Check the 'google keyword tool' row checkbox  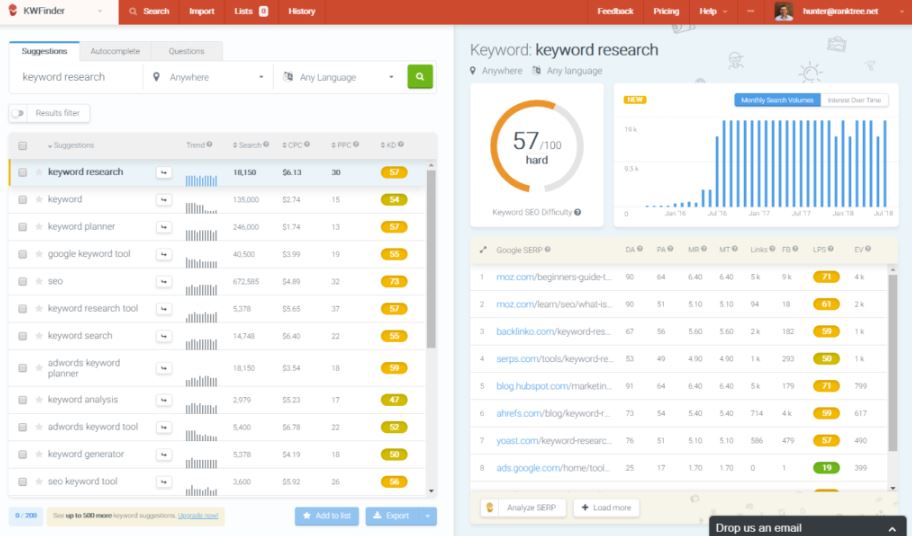(22, 255)
